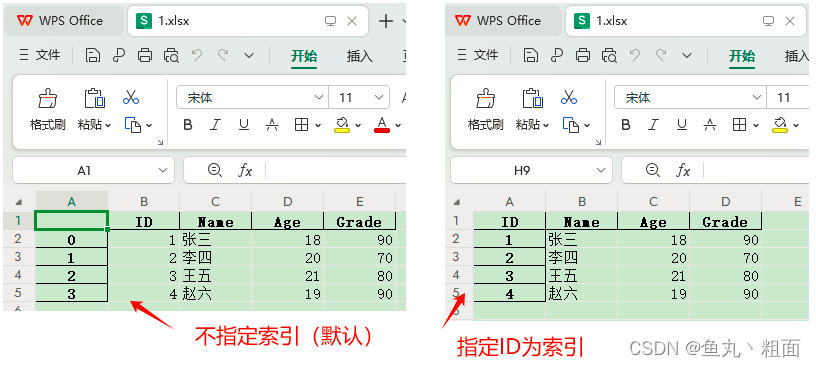Click Copy icon in right window

pyautogui.click(x=571, y=125)
